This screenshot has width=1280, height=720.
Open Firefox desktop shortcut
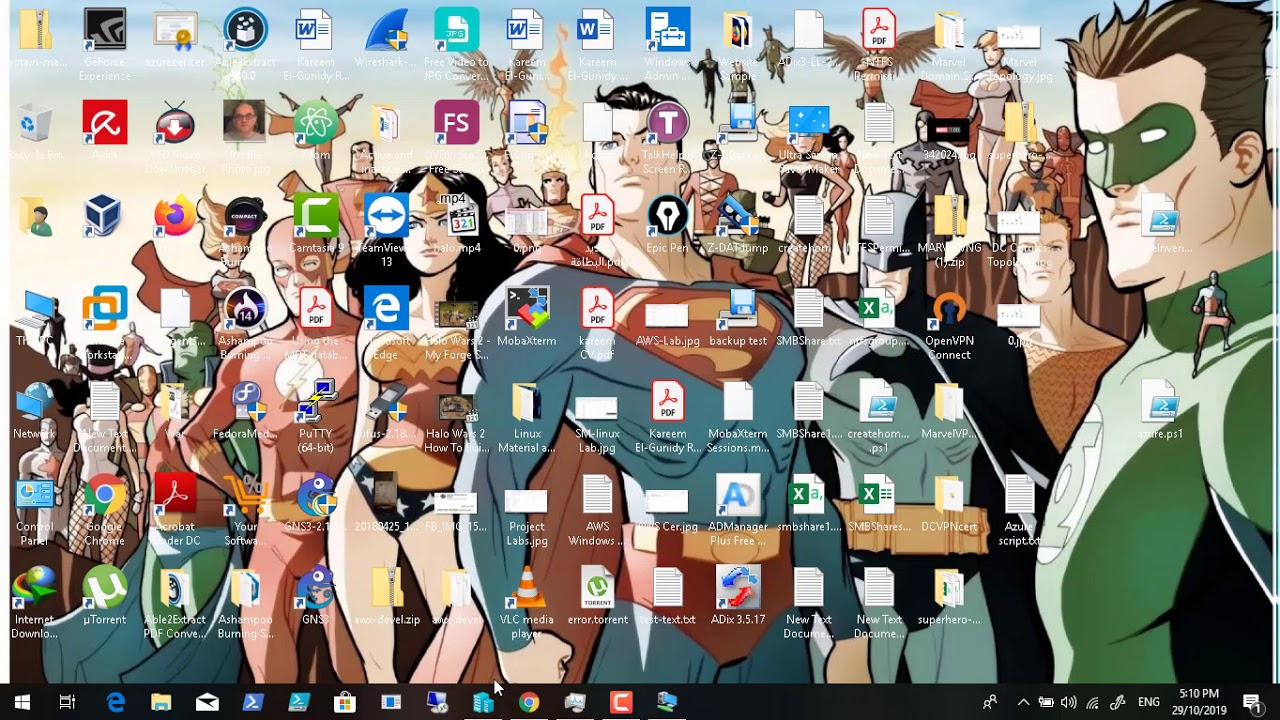pyautogui.click(x=175, y=216)
